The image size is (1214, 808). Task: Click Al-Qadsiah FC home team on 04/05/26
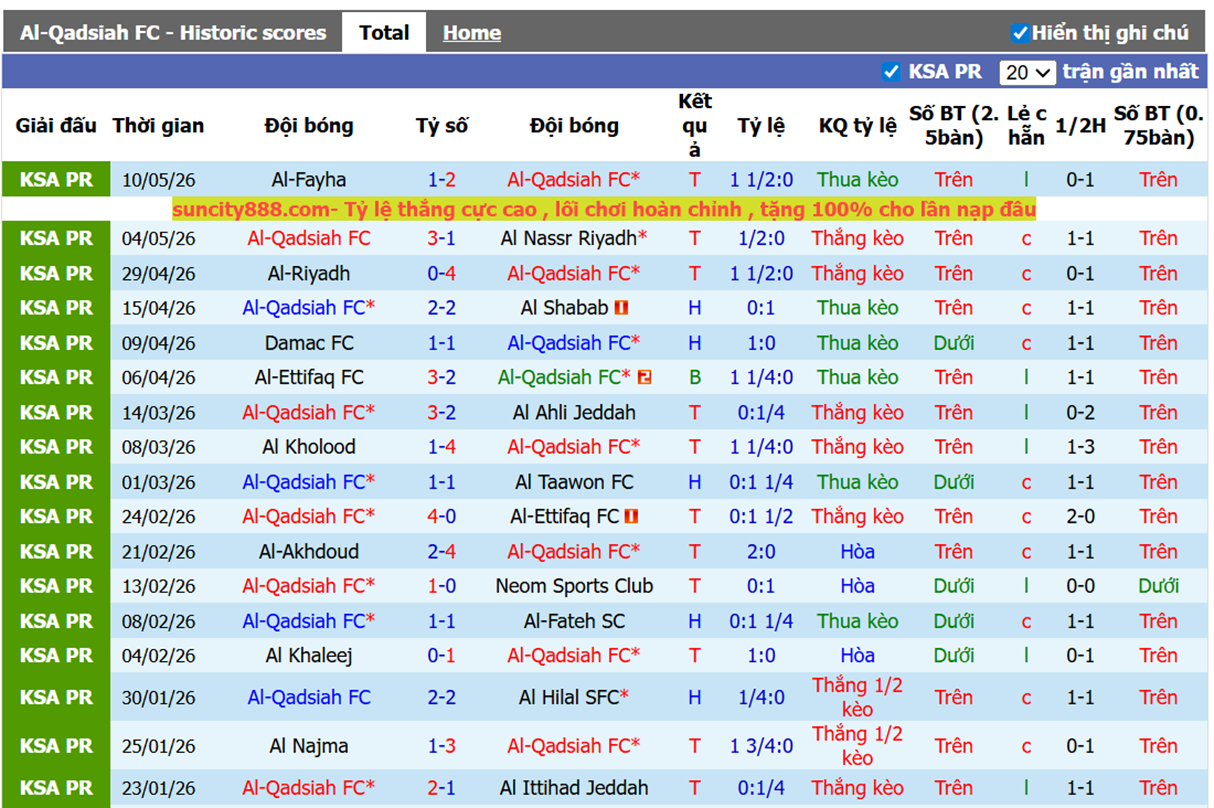[x=309, y=238]
